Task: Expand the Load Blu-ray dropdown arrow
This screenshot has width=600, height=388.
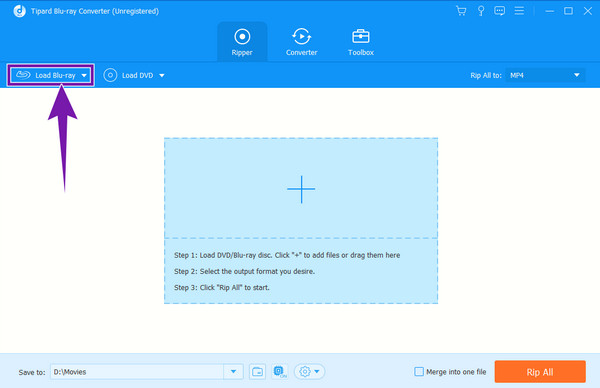Action: (x=84, y=75)
